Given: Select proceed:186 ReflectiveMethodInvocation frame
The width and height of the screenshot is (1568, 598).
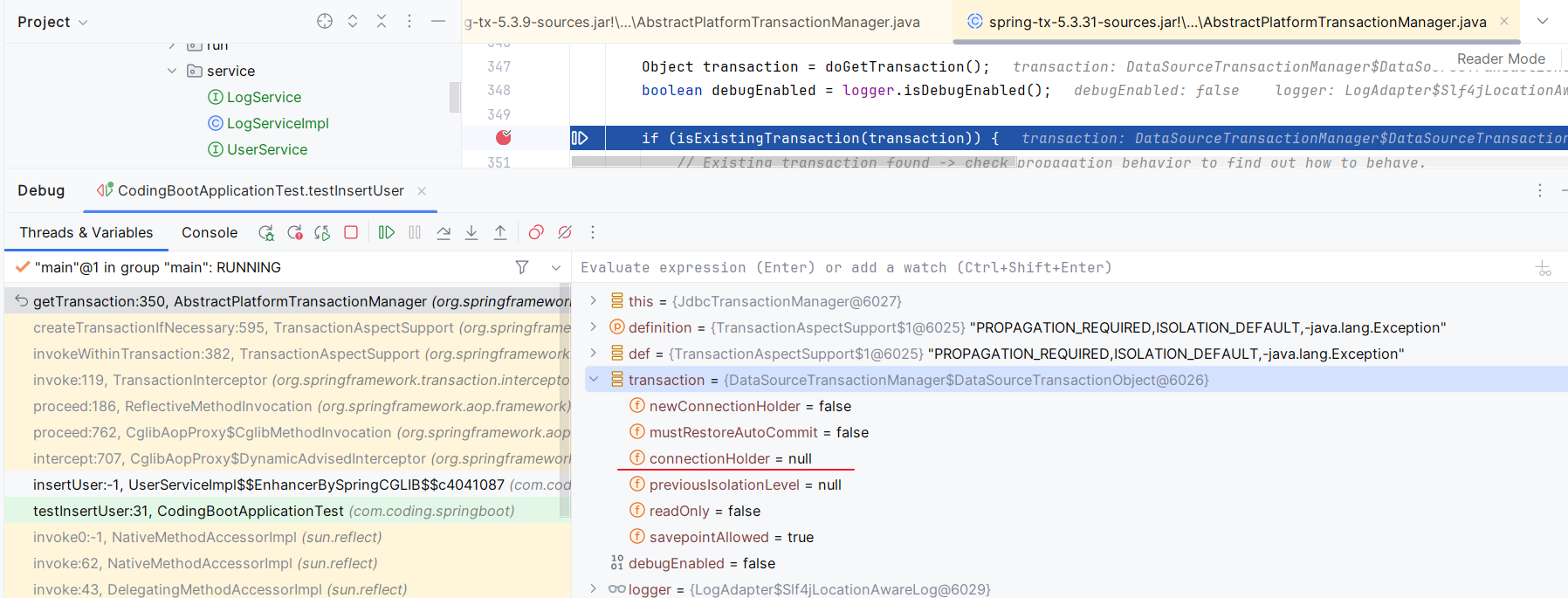Looking at the screenshot, I should point(288,406).
